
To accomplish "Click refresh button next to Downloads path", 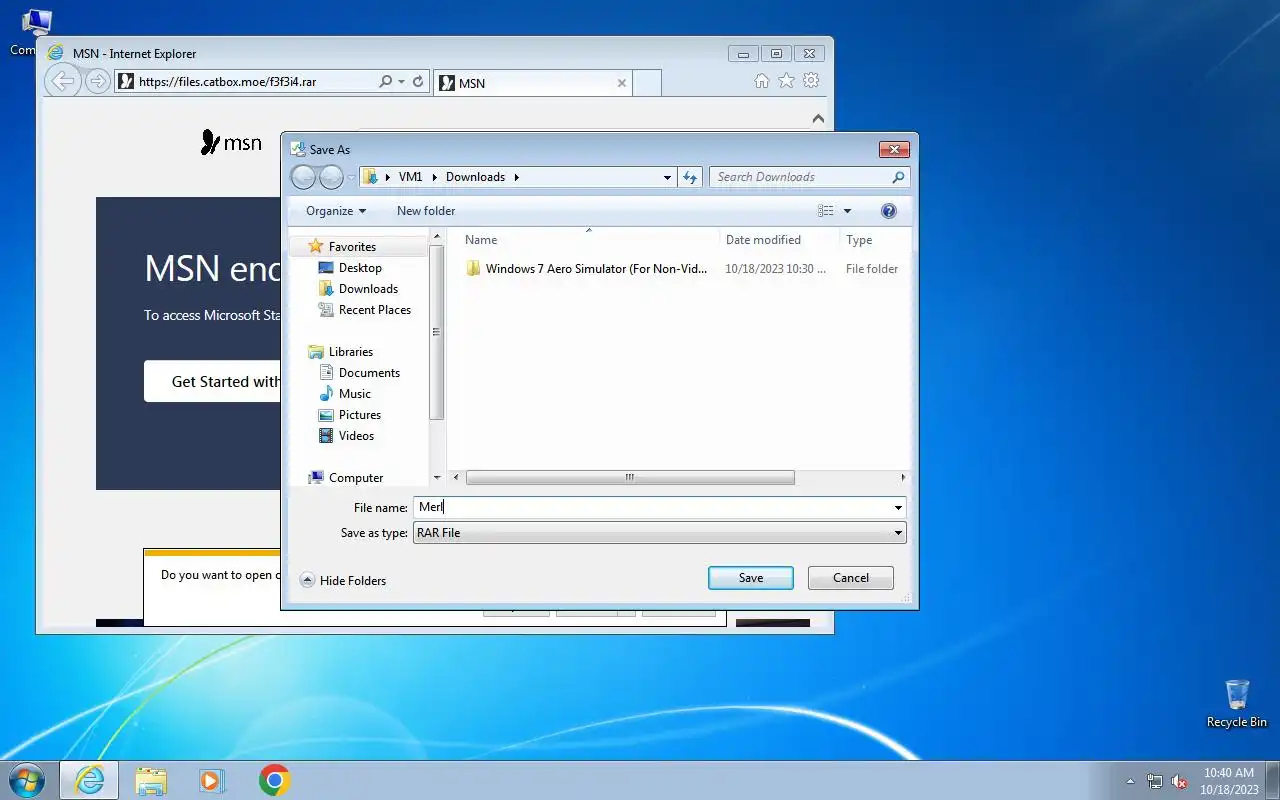I will (690, 177).
